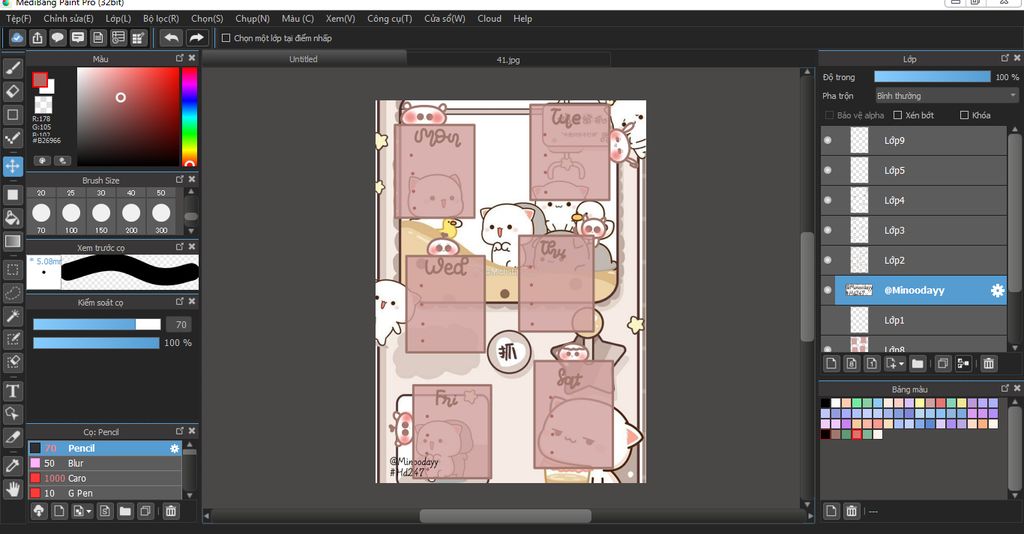Click the red foreground color swatch
Screen dimensions: 1024x534
tap(40, 80)
